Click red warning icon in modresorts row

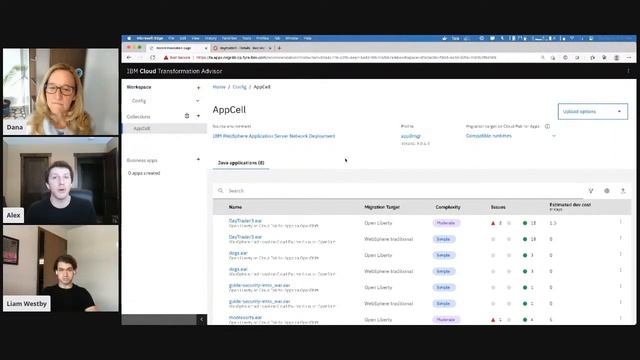[x=493, y=320]
